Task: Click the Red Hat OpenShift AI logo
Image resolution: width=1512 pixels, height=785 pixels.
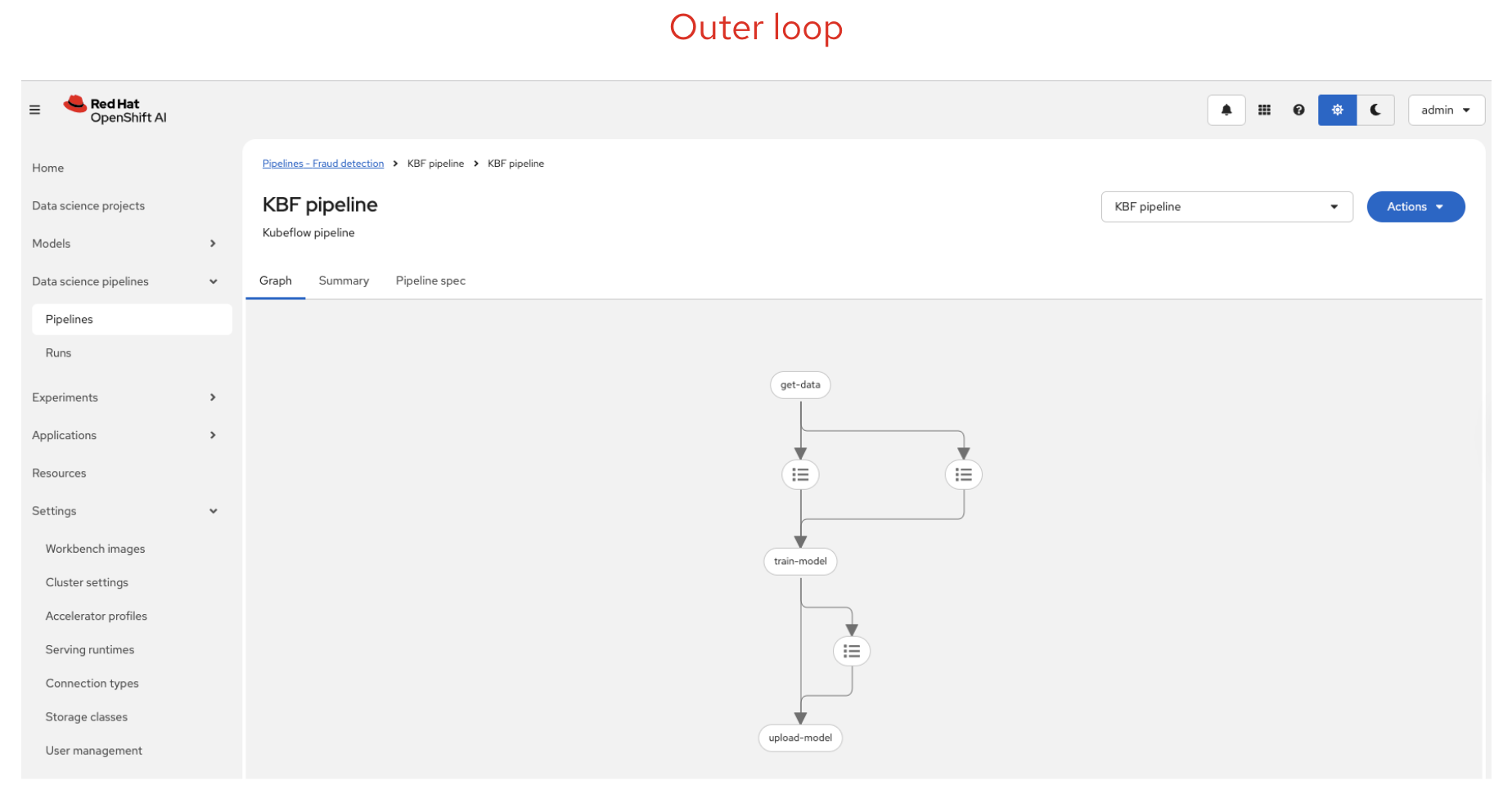Action: [115, 110]
